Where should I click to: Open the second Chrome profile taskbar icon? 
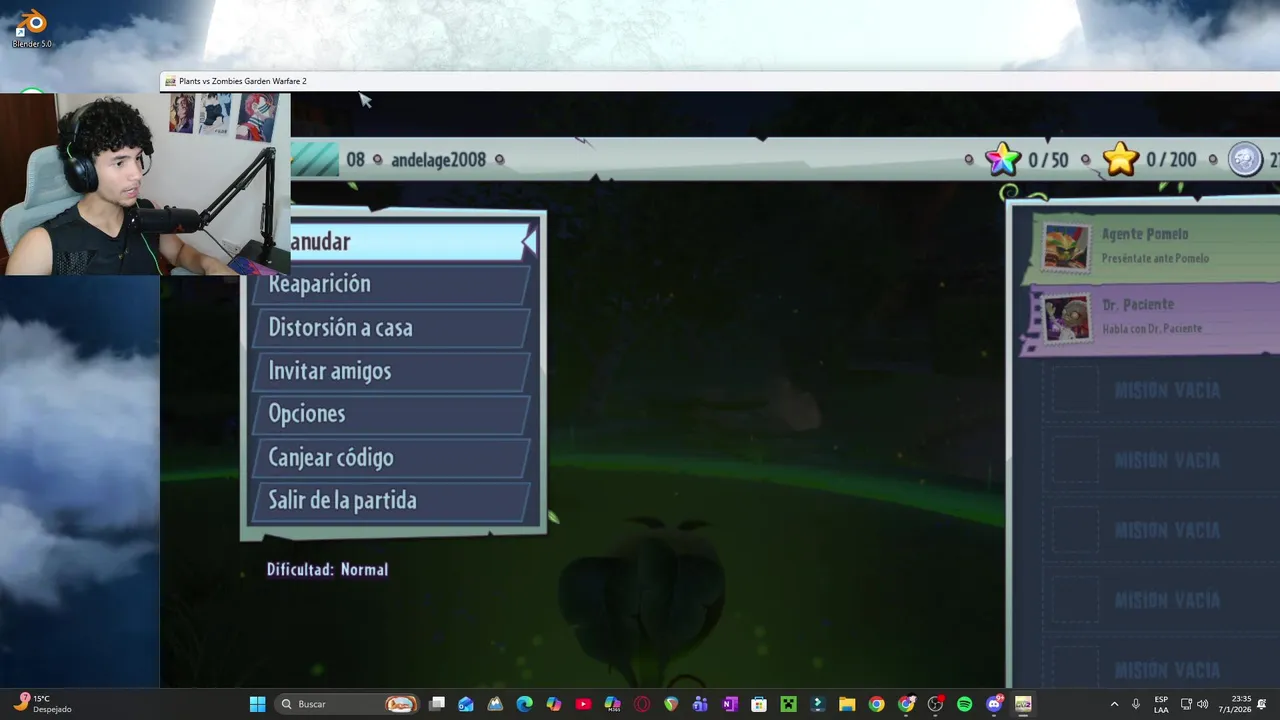click(x=906, y=704)
